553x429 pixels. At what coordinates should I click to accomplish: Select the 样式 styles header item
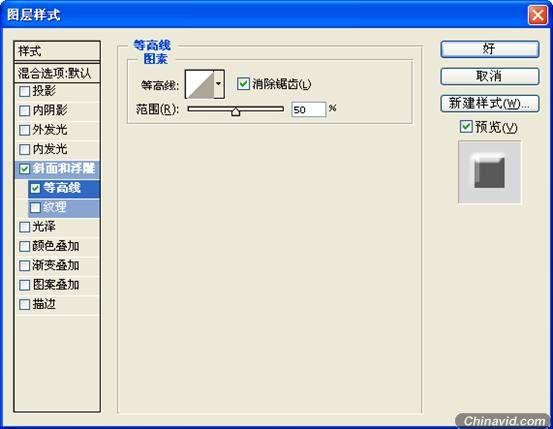[x=57, y=51]
